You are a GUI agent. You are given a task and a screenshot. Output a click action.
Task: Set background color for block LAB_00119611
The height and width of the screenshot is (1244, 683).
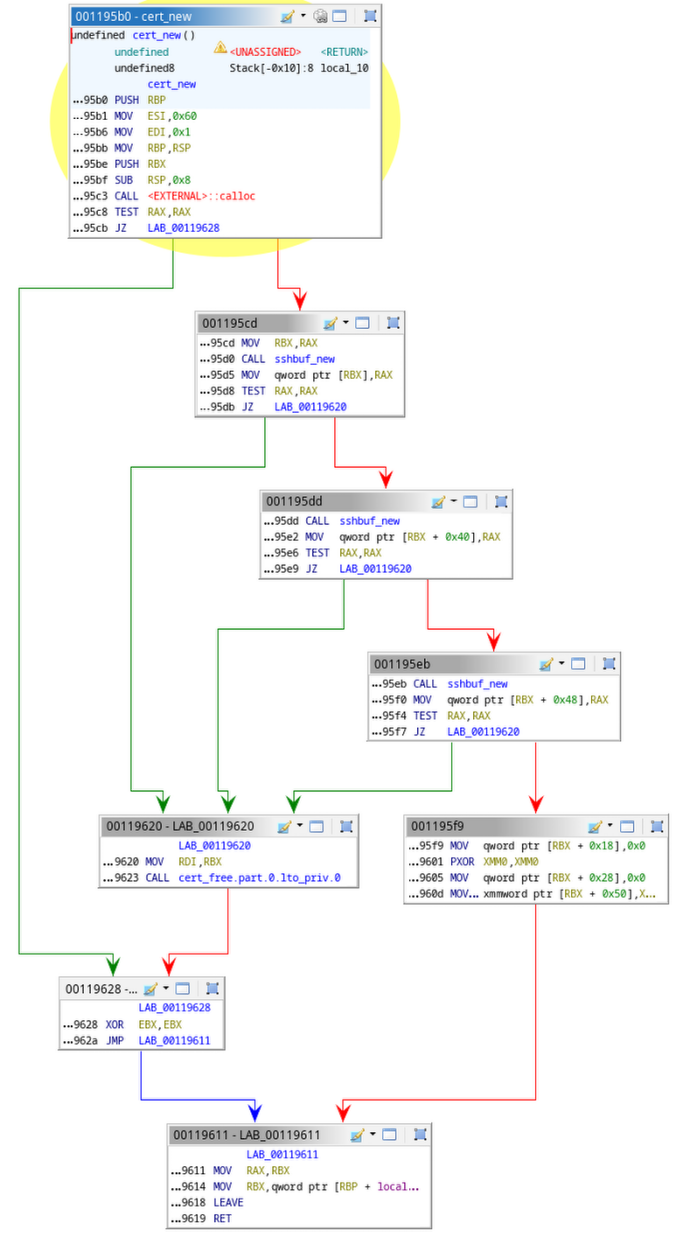tap(358, 1134)
